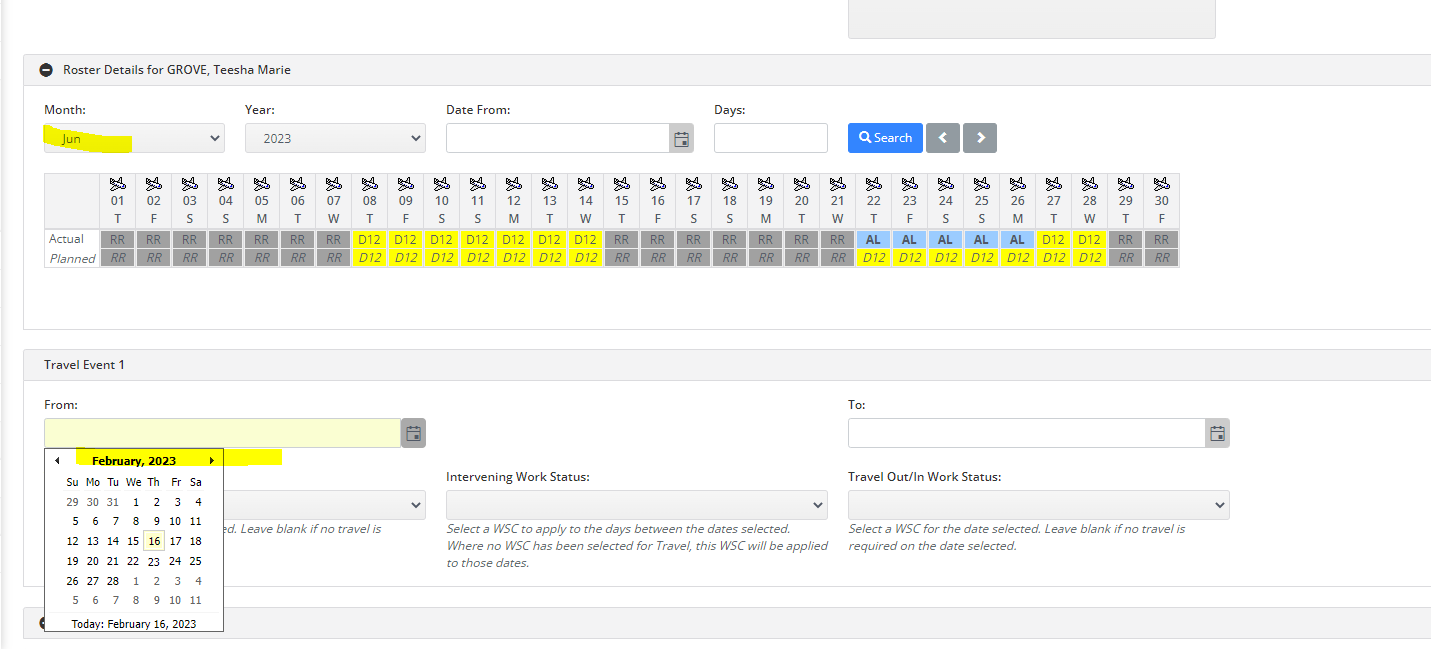Click the flight icon above day 03

point(190,184)
